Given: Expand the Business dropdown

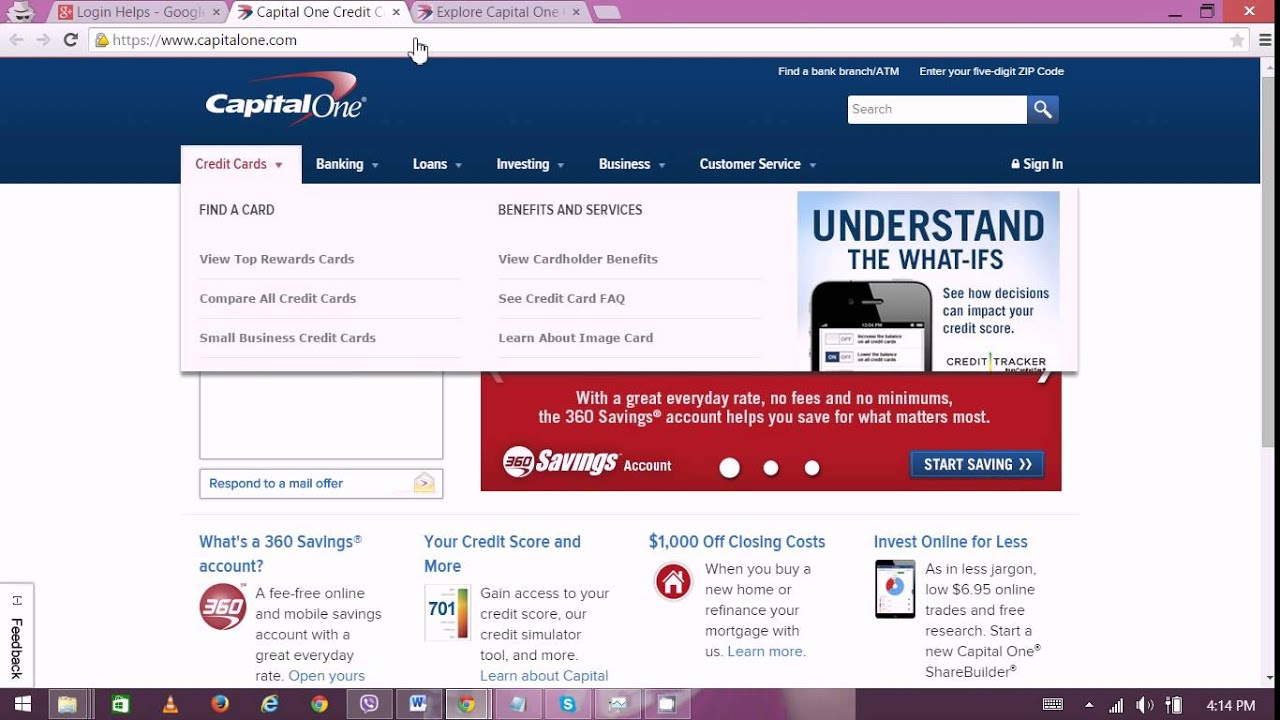Looking at the screenshot, I should tap(632, 164).
